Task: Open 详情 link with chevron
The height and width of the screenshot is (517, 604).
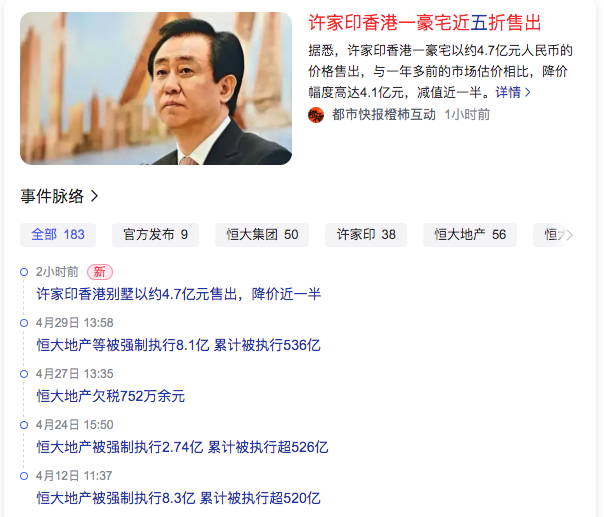Action: (x=513, y=92)
